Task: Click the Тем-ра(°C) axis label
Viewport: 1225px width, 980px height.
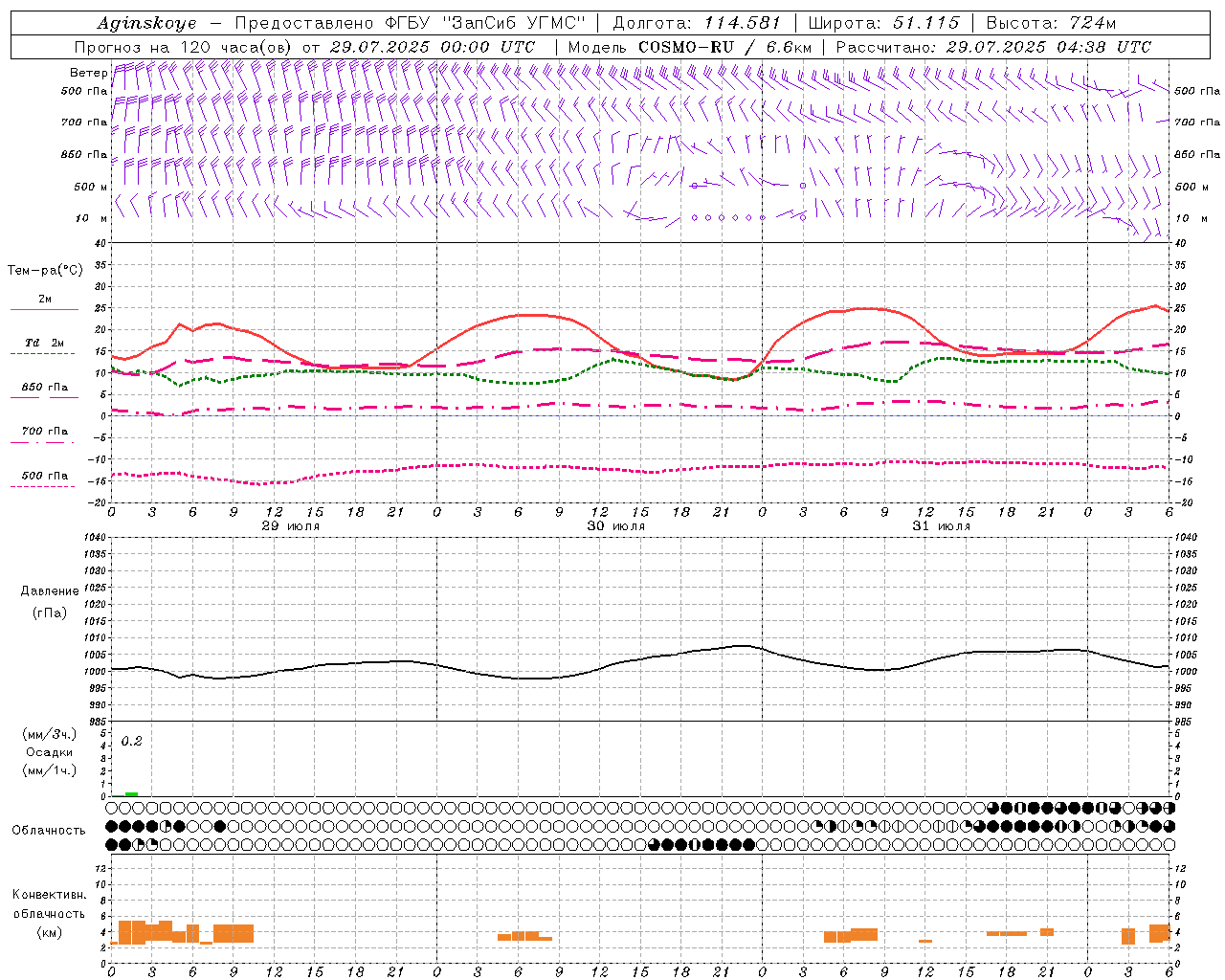Action: pos(45,271)
